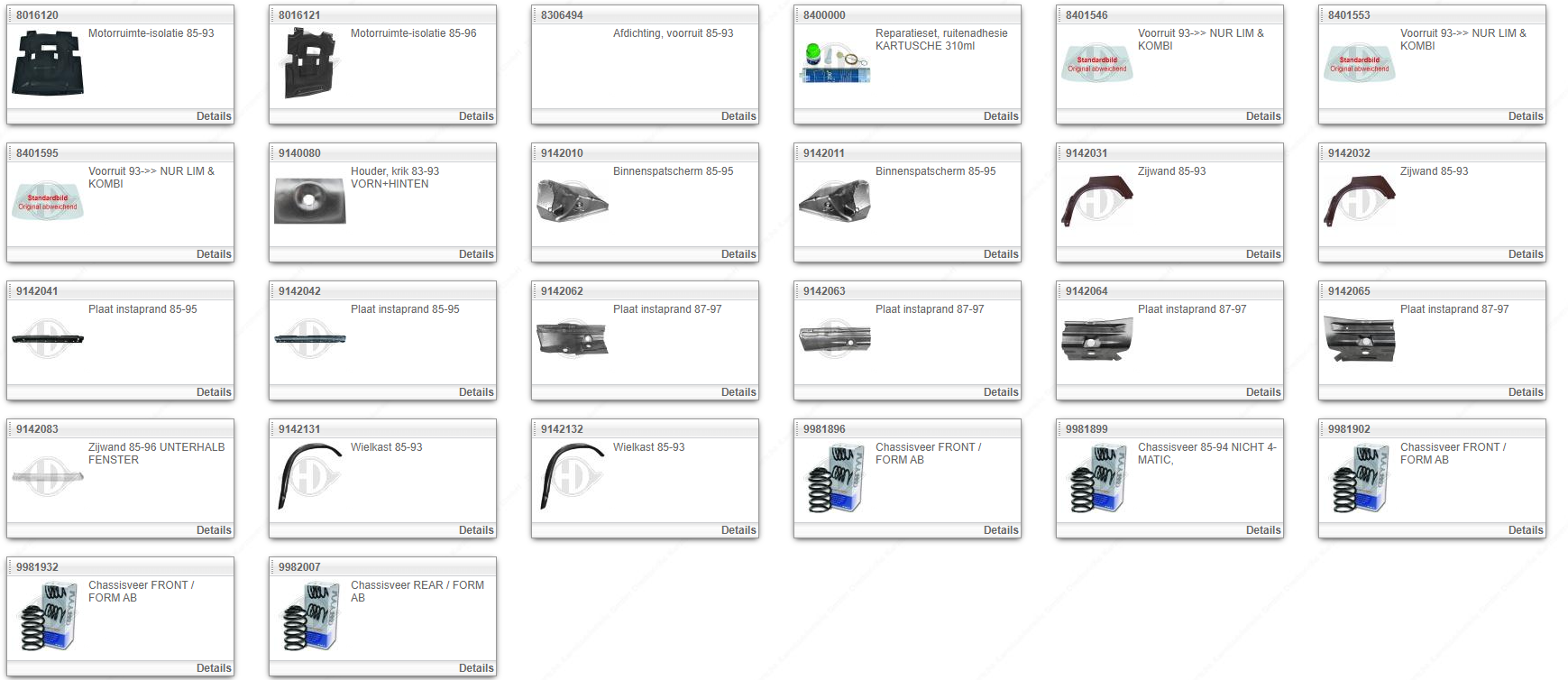Open Details for Binnenspatscherm 9142011
The image size is (1568, 680).
[1000, 254]
